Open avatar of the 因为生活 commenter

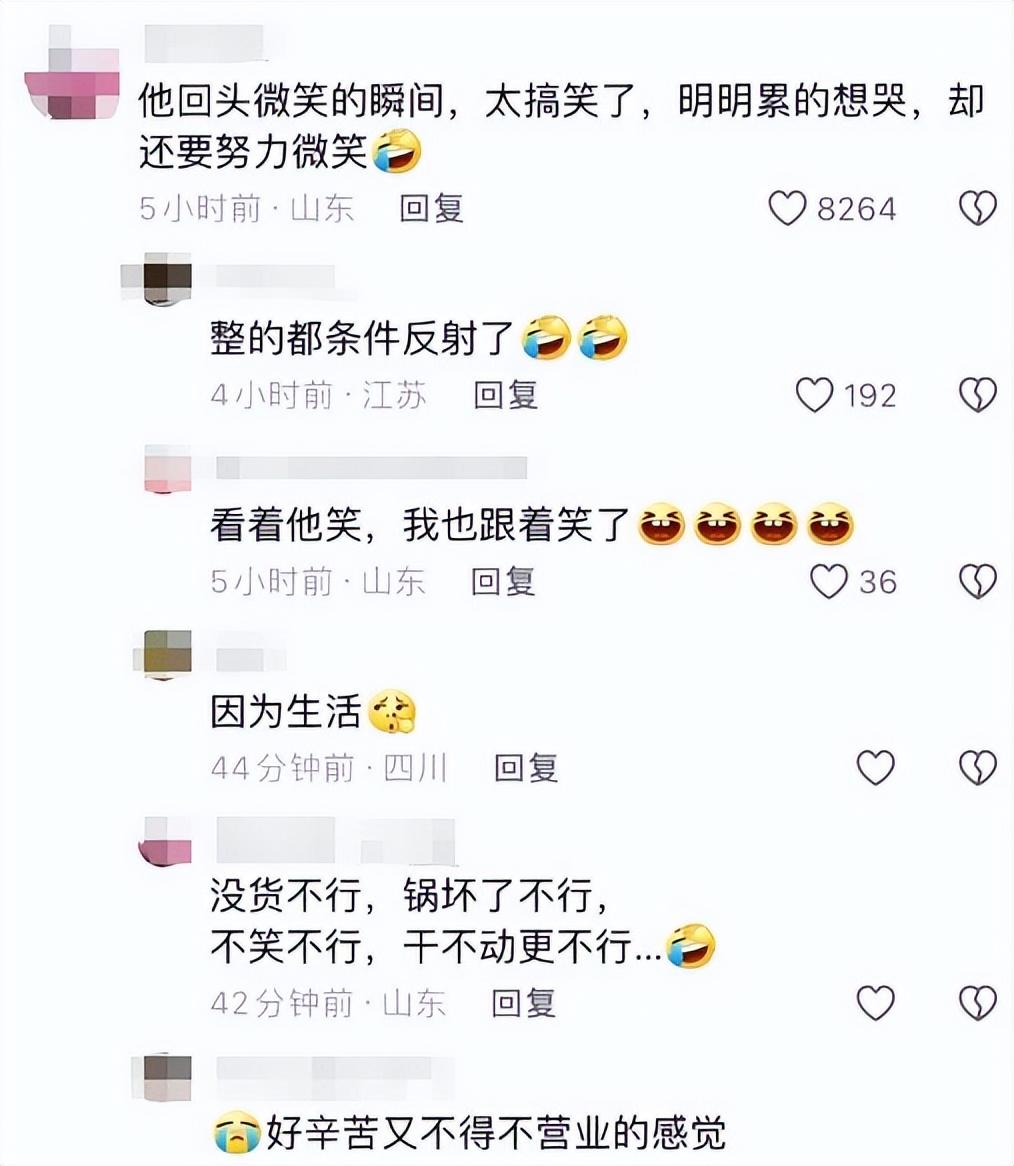164,655
